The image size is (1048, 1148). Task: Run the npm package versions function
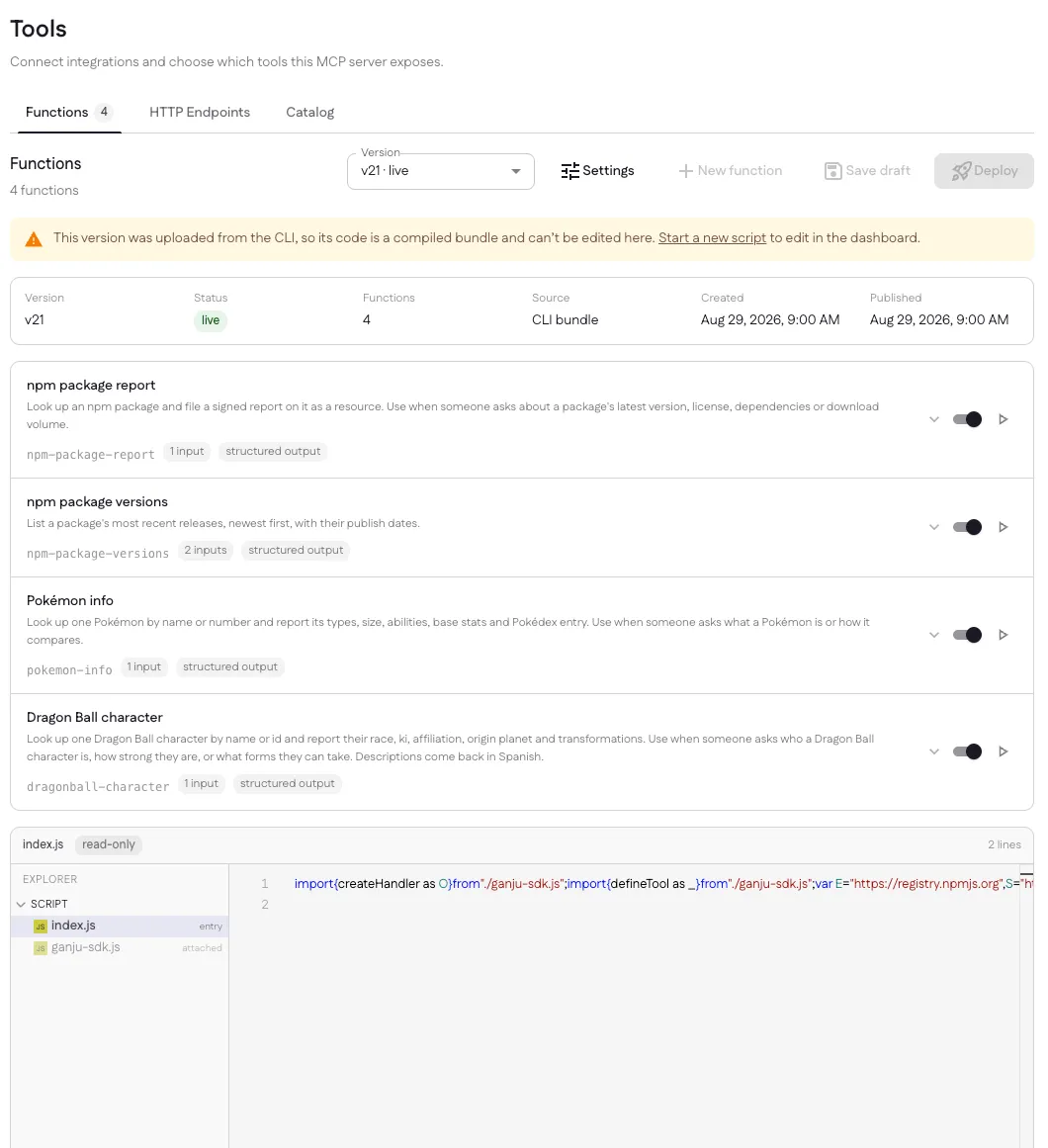[x=1003, y=527]
